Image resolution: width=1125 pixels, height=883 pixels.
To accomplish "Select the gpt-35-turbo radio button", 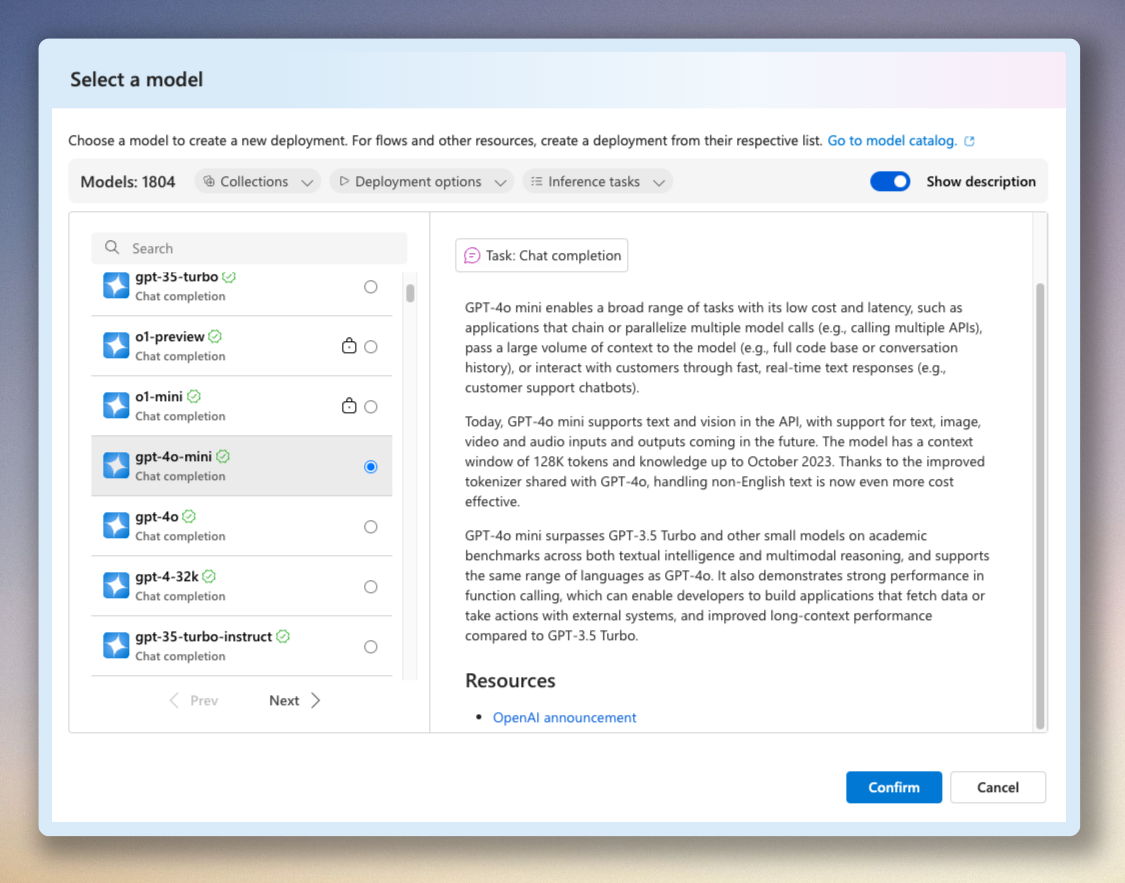I will coord(370,286).
